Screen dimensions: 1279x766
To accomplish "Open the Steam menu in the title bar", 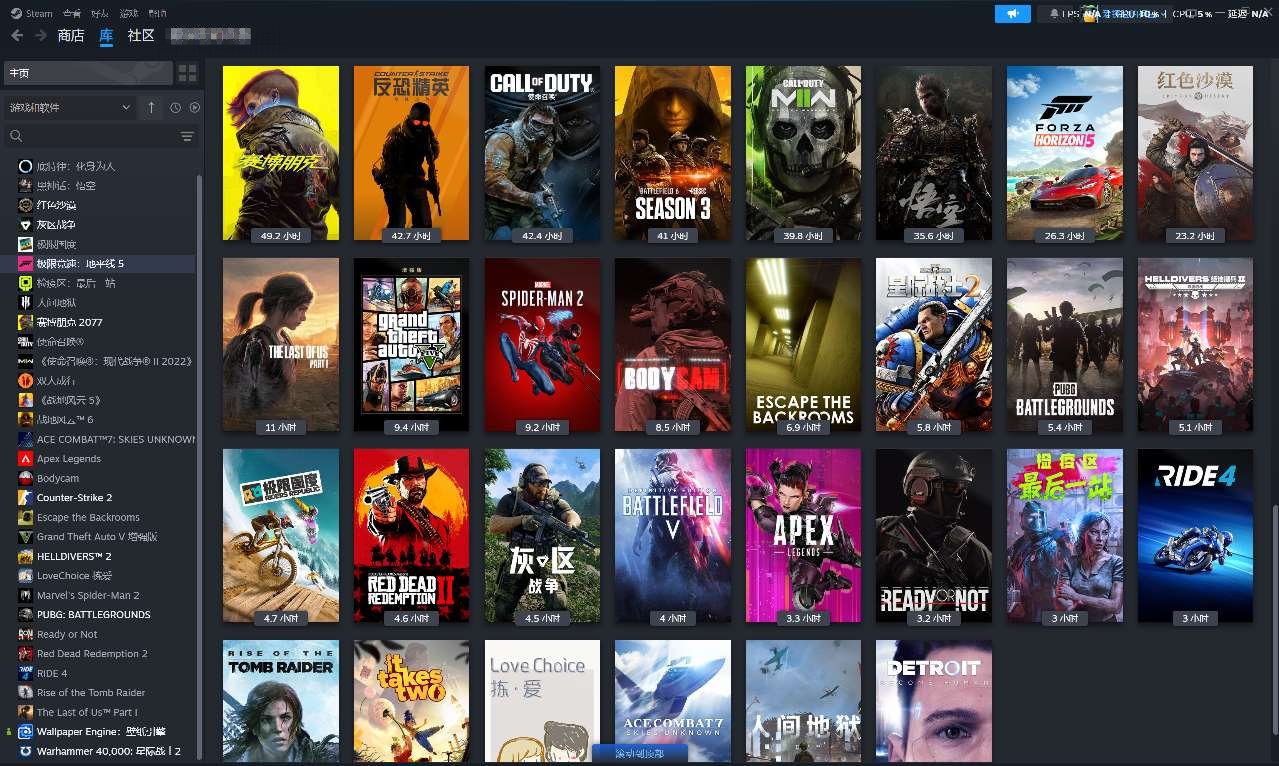I will (32, 13).
